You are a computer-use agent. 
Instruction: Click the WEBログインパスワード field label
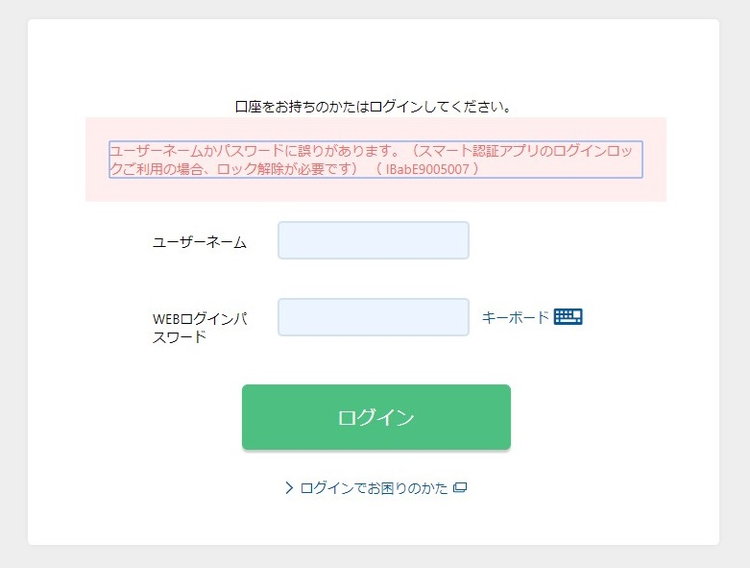click(x=199, y=328)
